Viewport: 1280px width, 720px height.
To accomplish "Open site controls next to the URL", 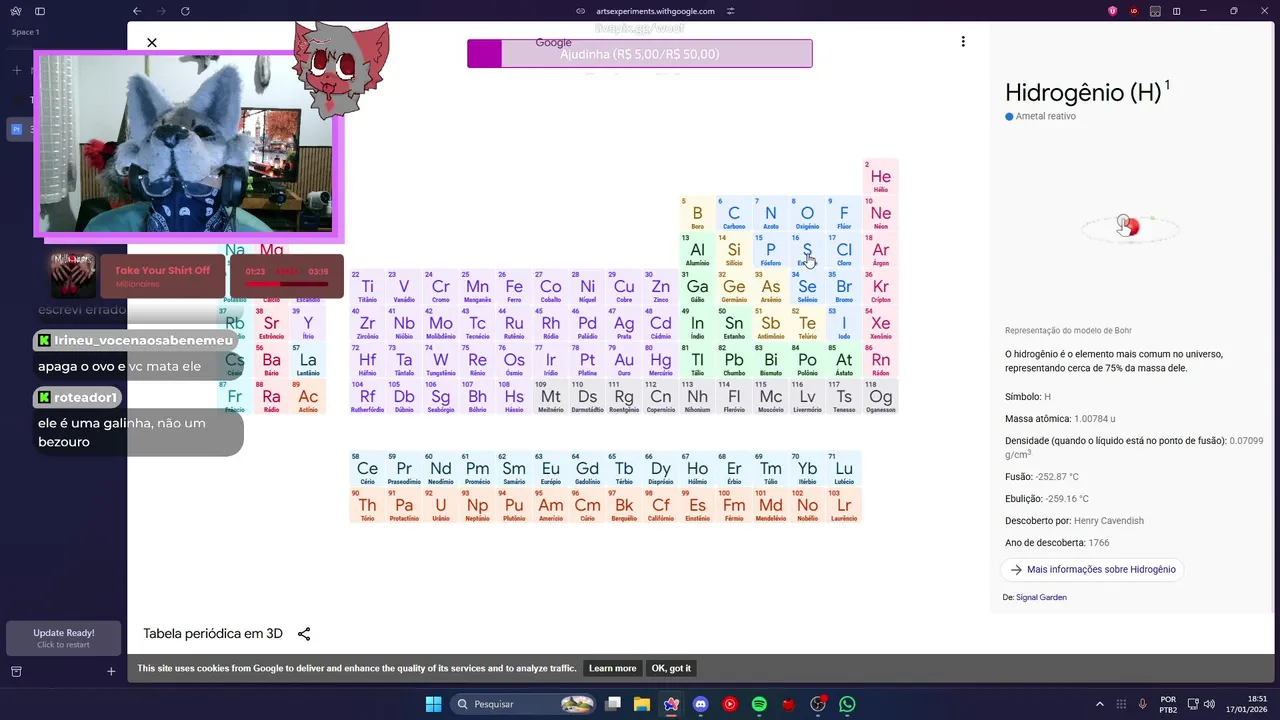I will click(731, 11).
